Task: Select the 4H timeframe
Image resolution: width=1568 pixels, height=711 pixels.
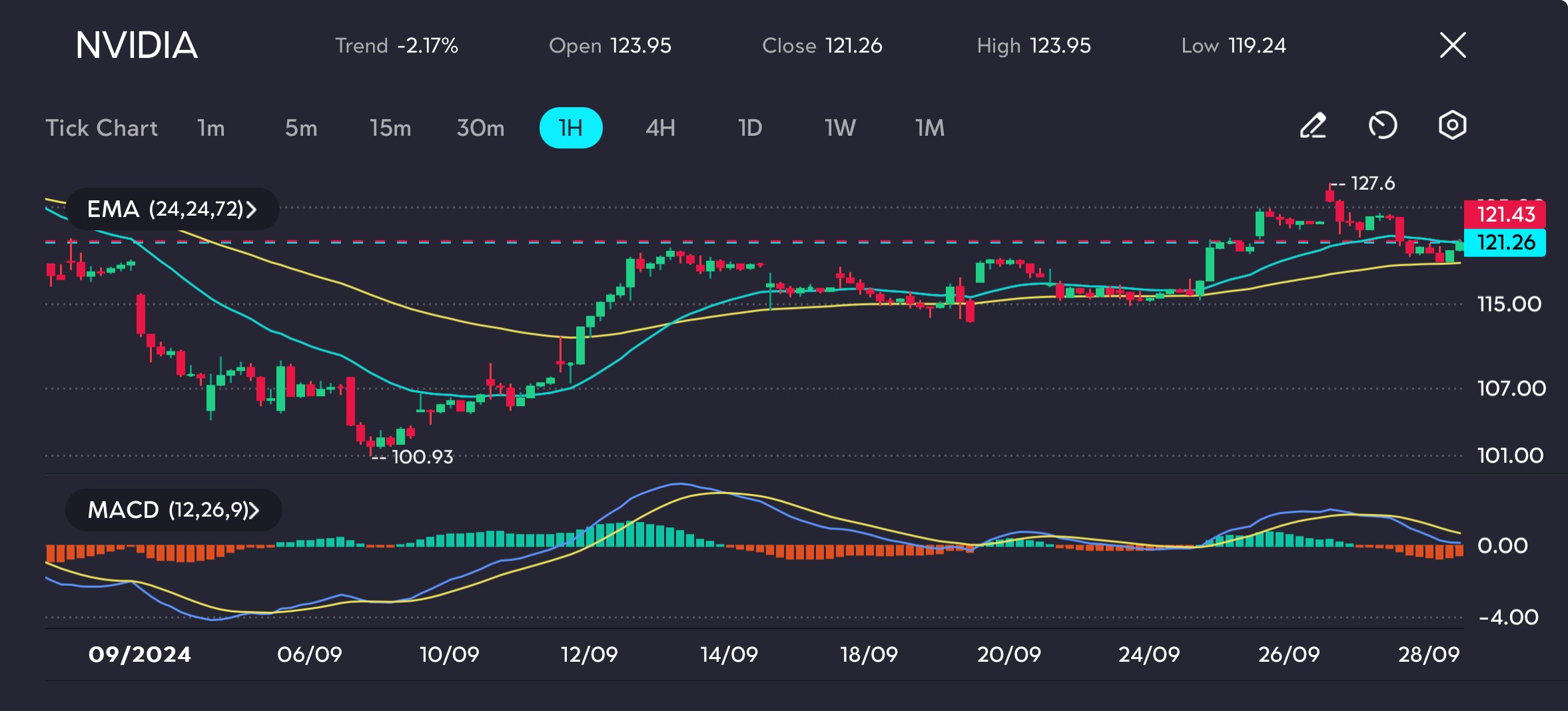Action: tap(660, 128)
